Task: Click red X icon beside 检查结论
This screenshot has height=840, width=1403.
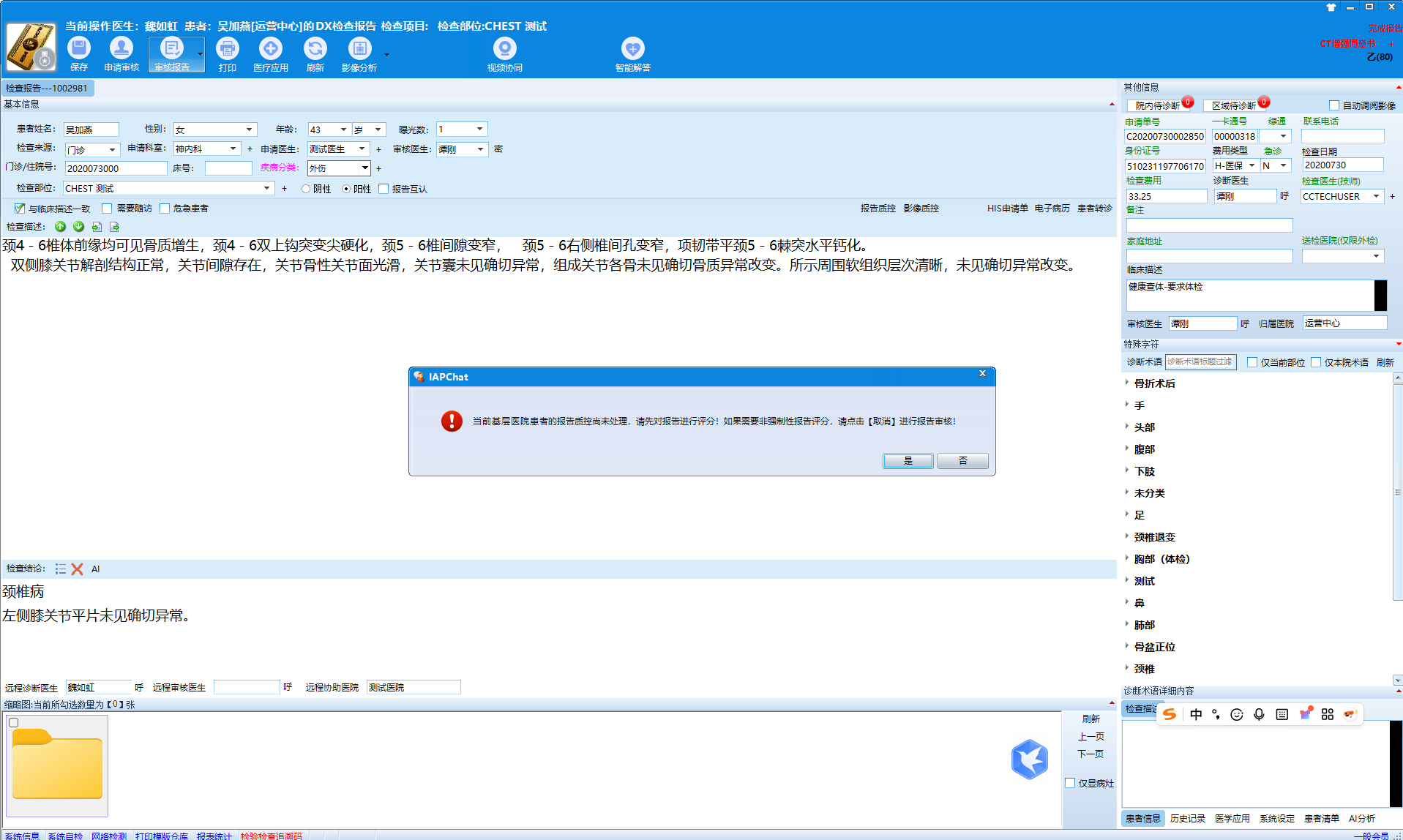Action: click(78, 569)
